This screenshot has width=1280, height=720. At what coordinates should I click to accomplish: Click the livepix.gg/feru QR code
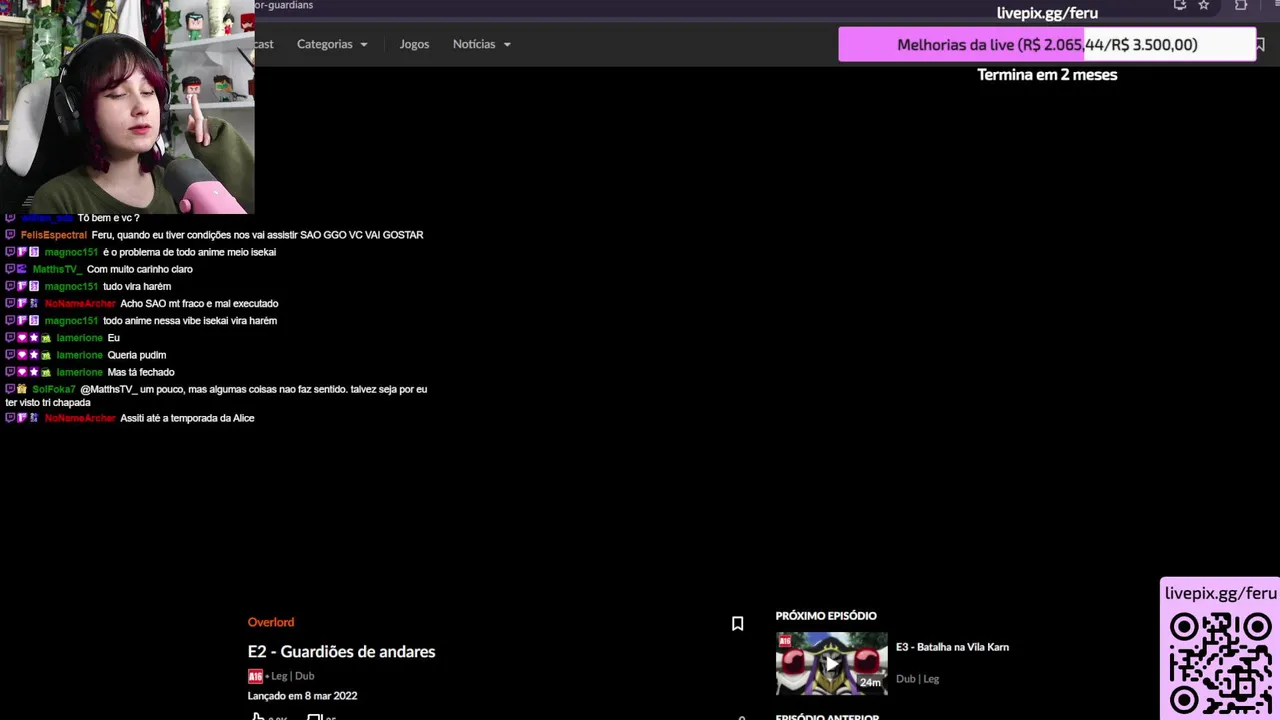point(1221,663)
